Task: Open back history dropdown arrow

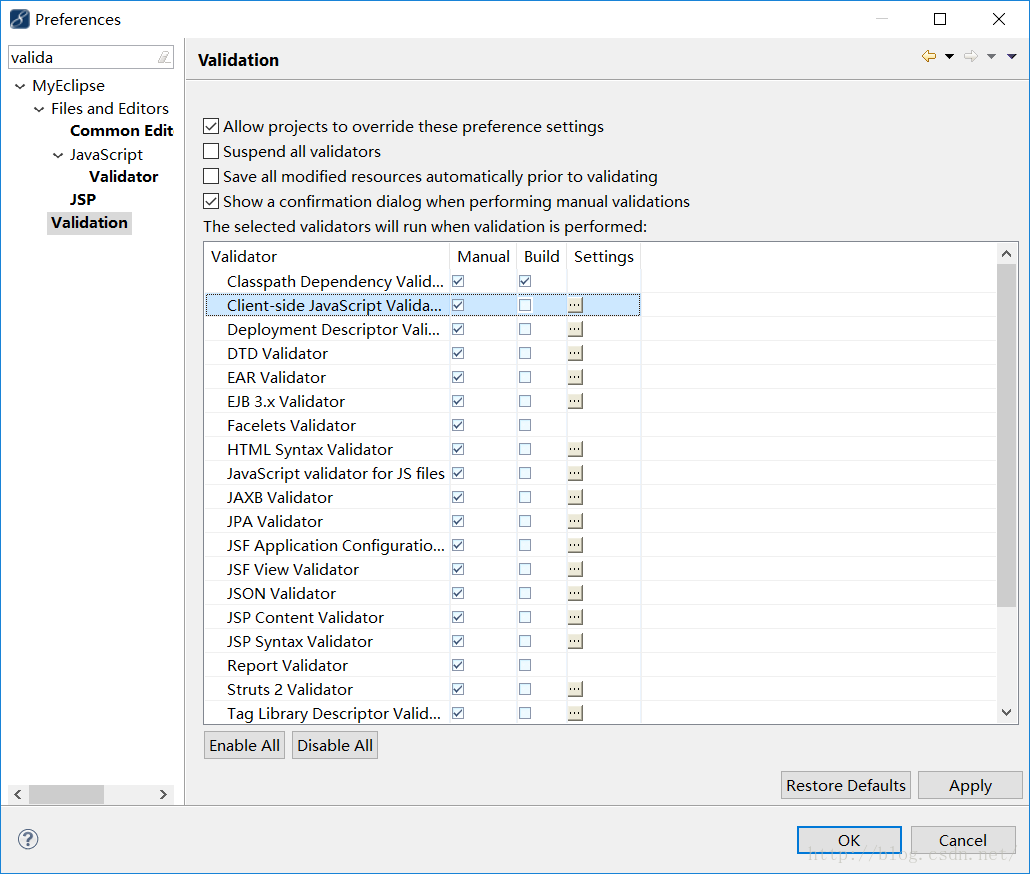Action: tap(949, 56)
